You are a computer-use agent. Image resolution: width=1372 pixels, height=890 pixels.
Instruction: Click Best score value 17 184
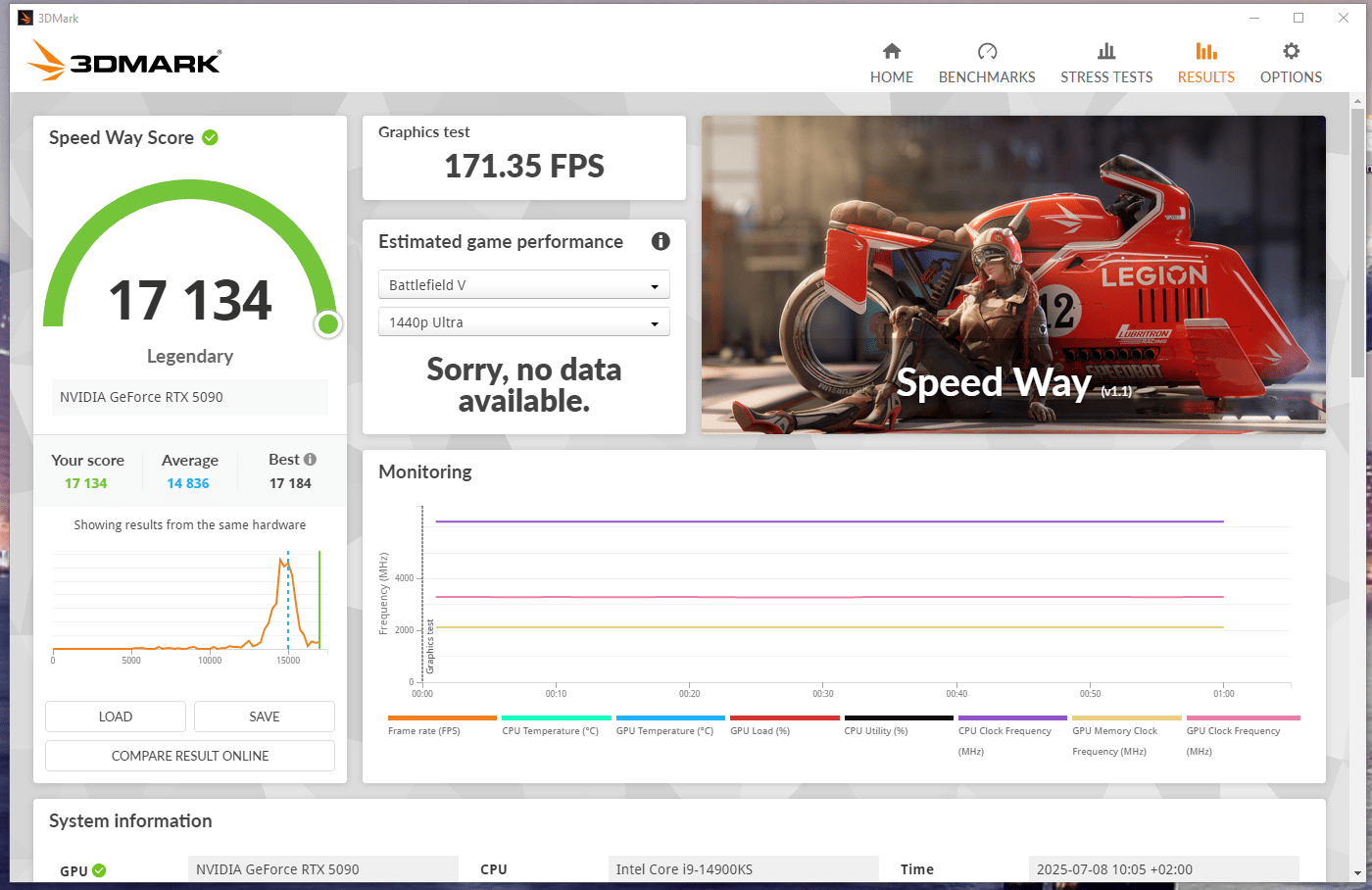pos(290,483)
